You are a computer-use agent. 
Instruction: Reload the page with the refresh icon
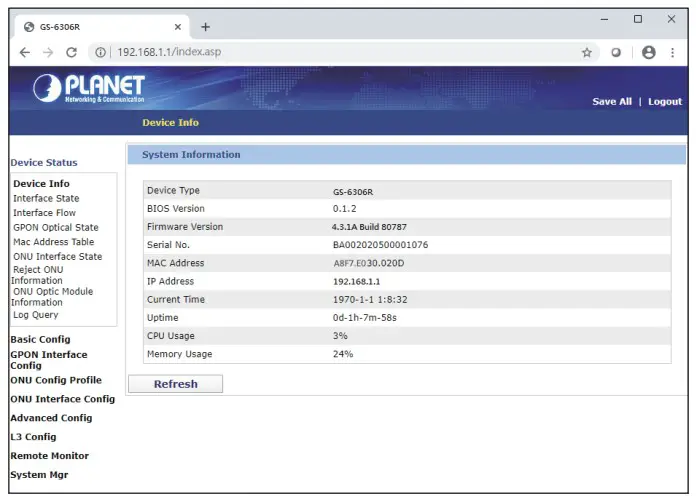tap(71, 52)
